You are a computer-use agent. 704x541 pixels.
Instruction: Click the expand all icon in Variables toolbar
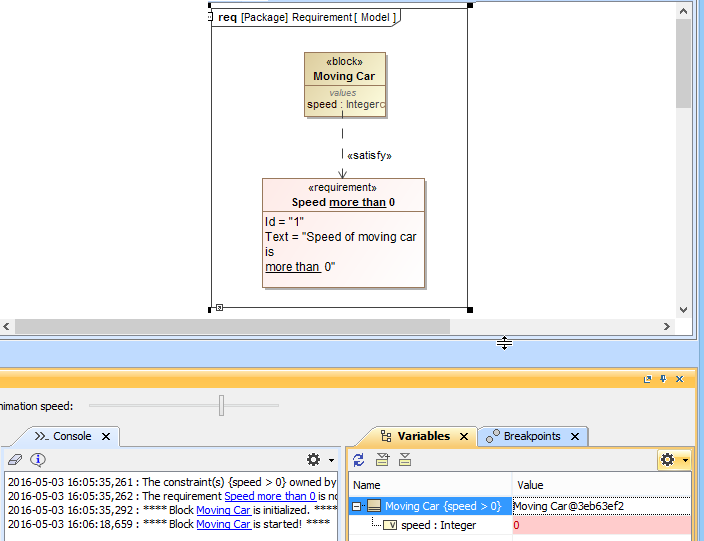pos(382,459)
